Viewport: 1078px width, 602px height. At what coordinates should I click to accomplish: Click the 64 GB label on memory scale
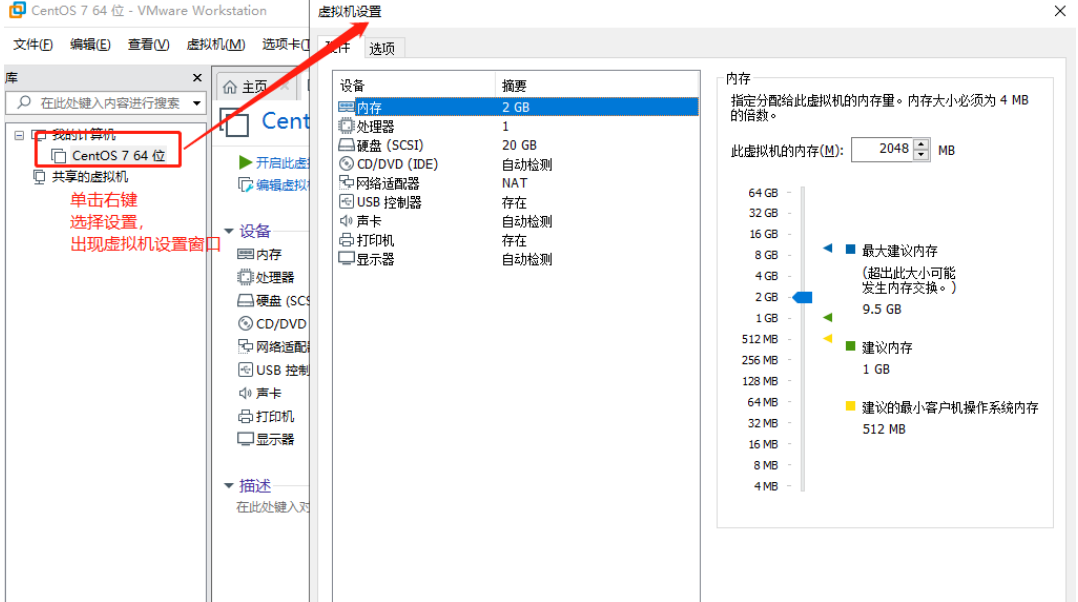(x=763, y=192)
